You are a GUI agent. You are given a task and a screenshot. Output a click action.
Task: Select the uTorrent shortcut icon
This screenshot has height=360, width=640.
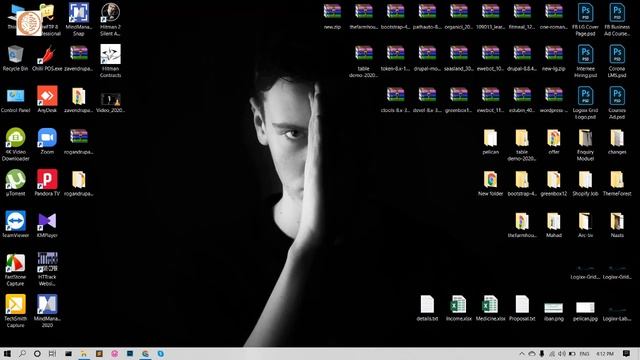tap(16, 183)
